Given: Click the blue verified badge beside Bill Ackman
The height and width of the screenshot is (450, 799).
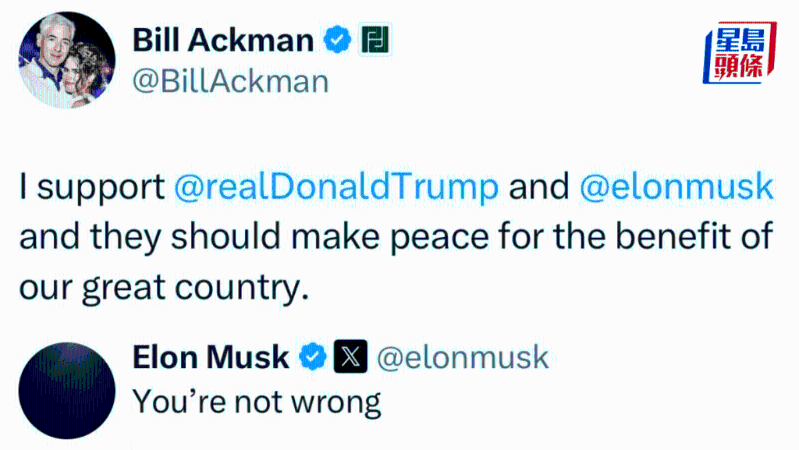Looking at the screenshot, I should [338, 40].
